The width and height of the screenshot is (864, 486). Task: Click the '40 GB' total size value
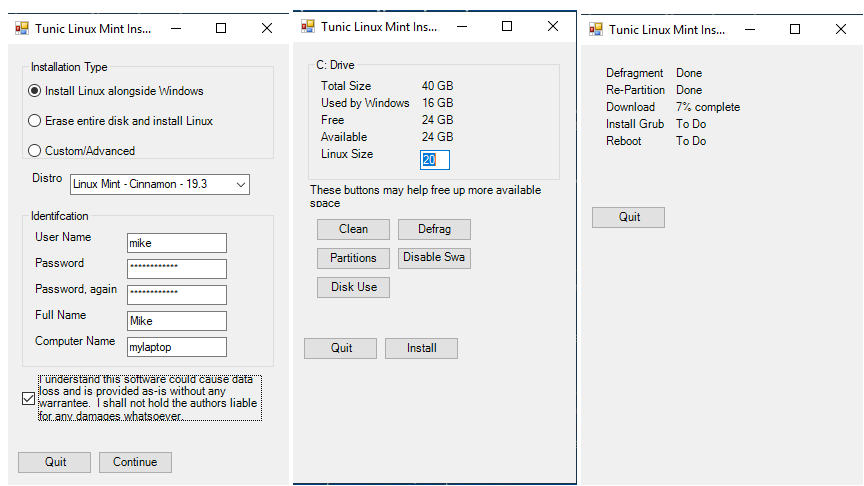point(438,86)
